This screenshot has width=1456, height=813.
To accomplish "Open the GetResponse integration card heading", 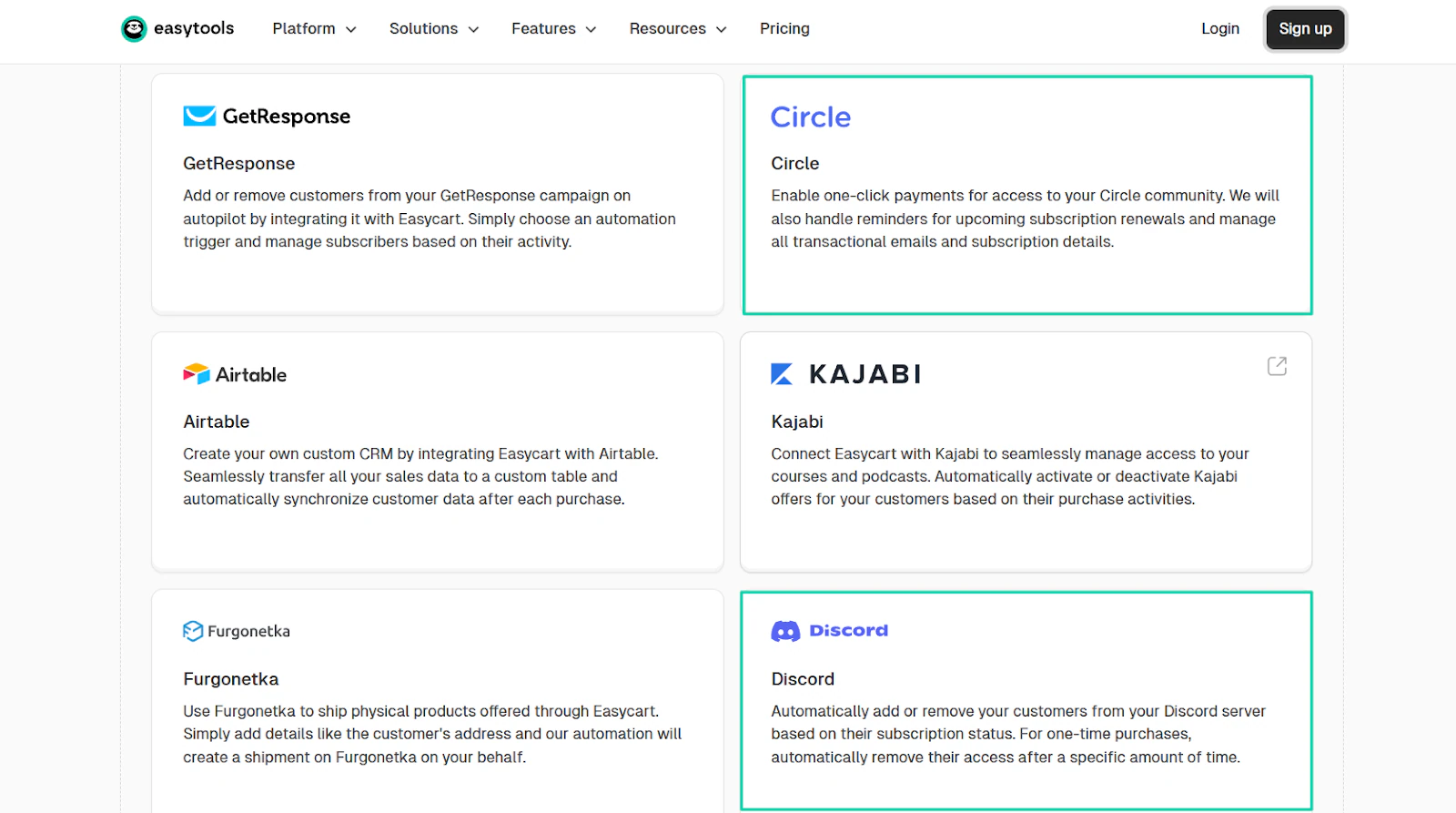I will (238, 164).
